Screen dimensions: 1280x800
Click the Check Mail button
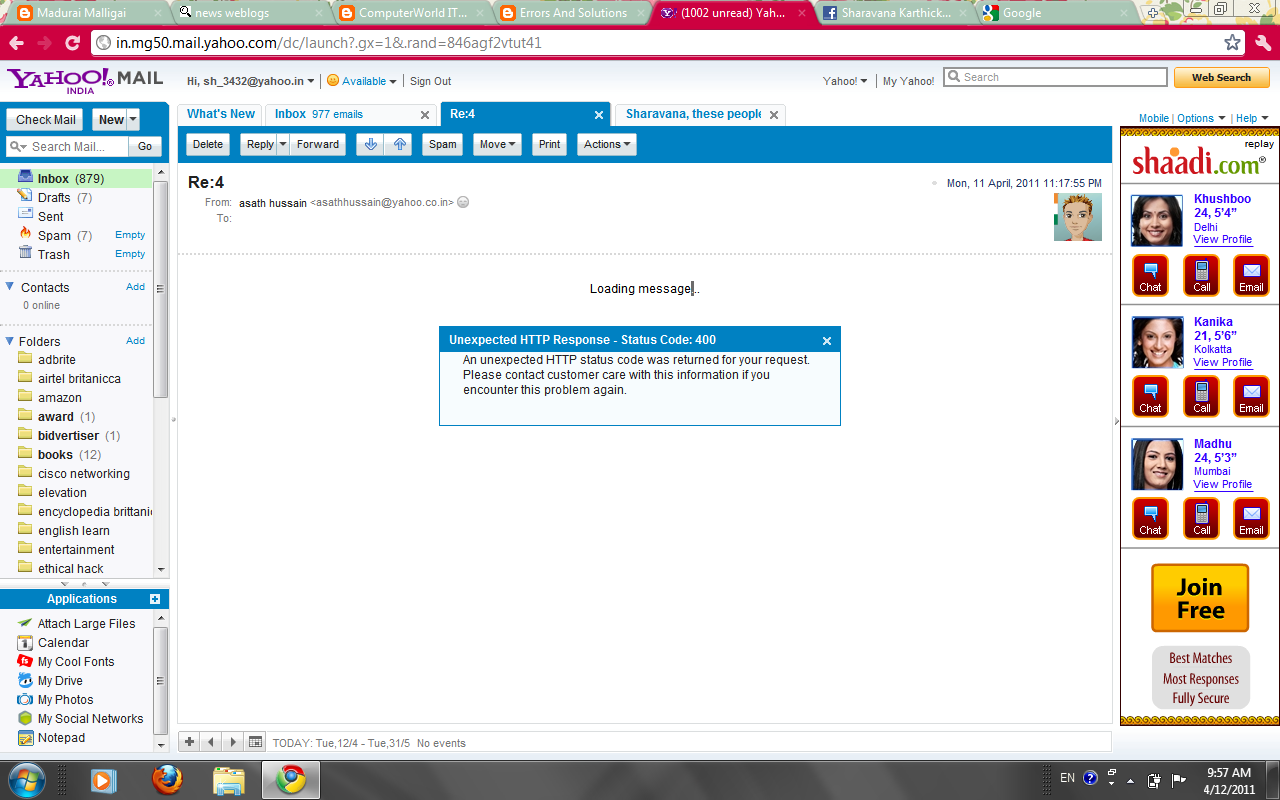[x=45, y=120]
